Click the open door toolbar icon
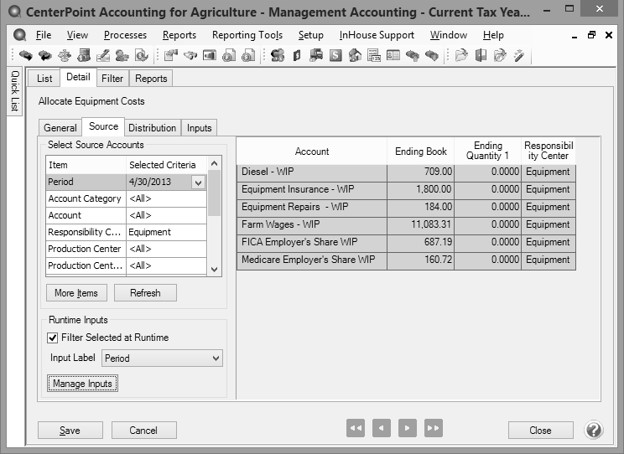This screenshot has width=624, height=454. (x=481, y=55)
